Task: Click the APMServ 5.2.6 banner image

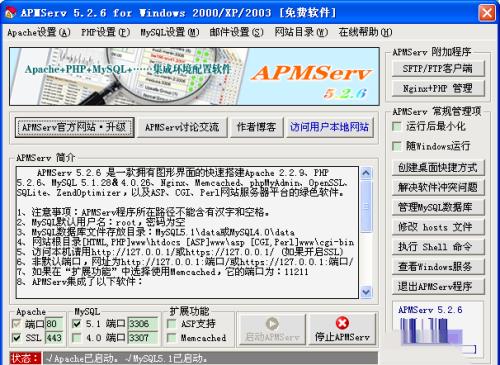Action: tap(194, 76)
